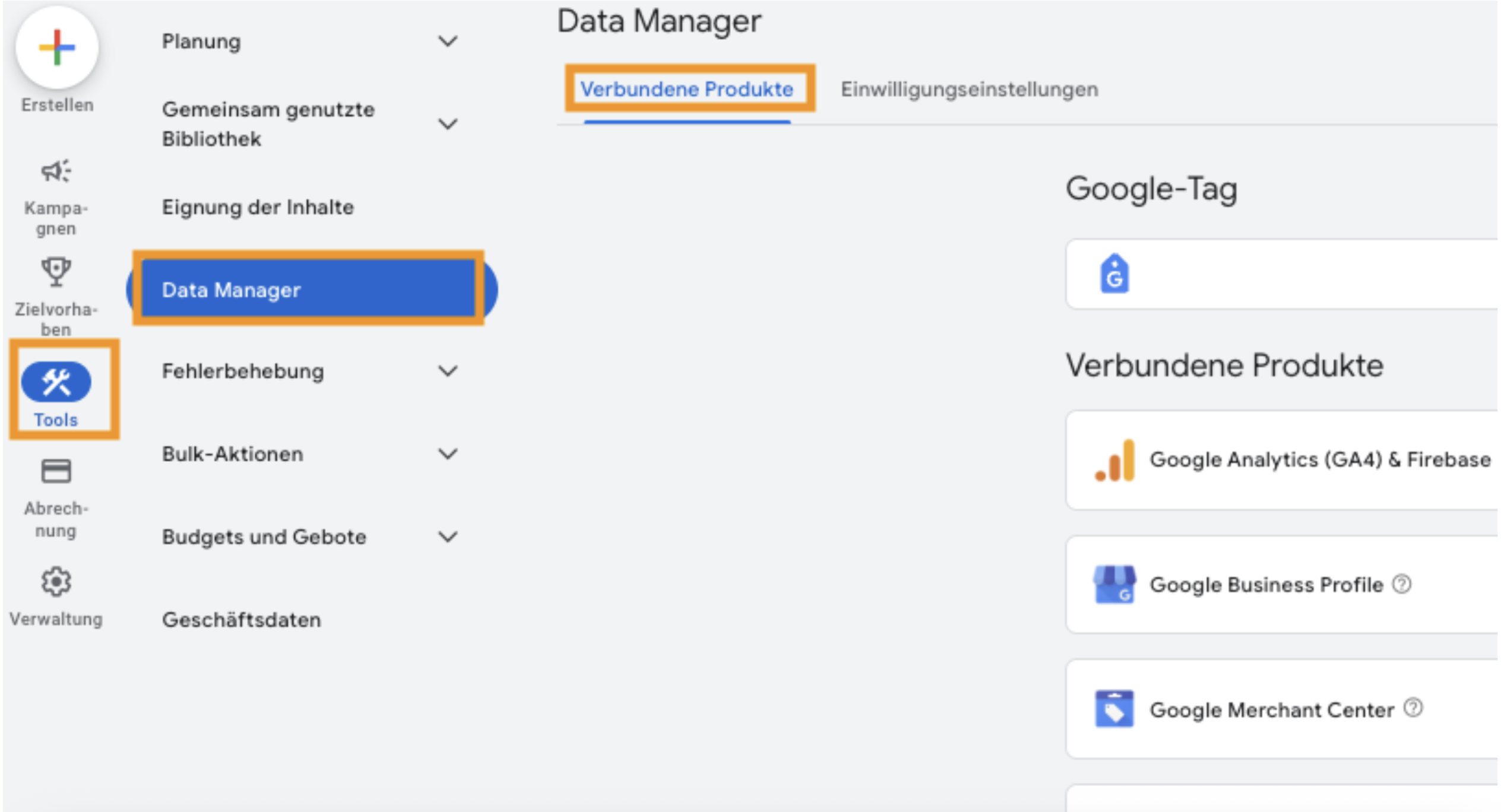
Task: Open Abrechnung credit card icon
Action: (56, 471)
